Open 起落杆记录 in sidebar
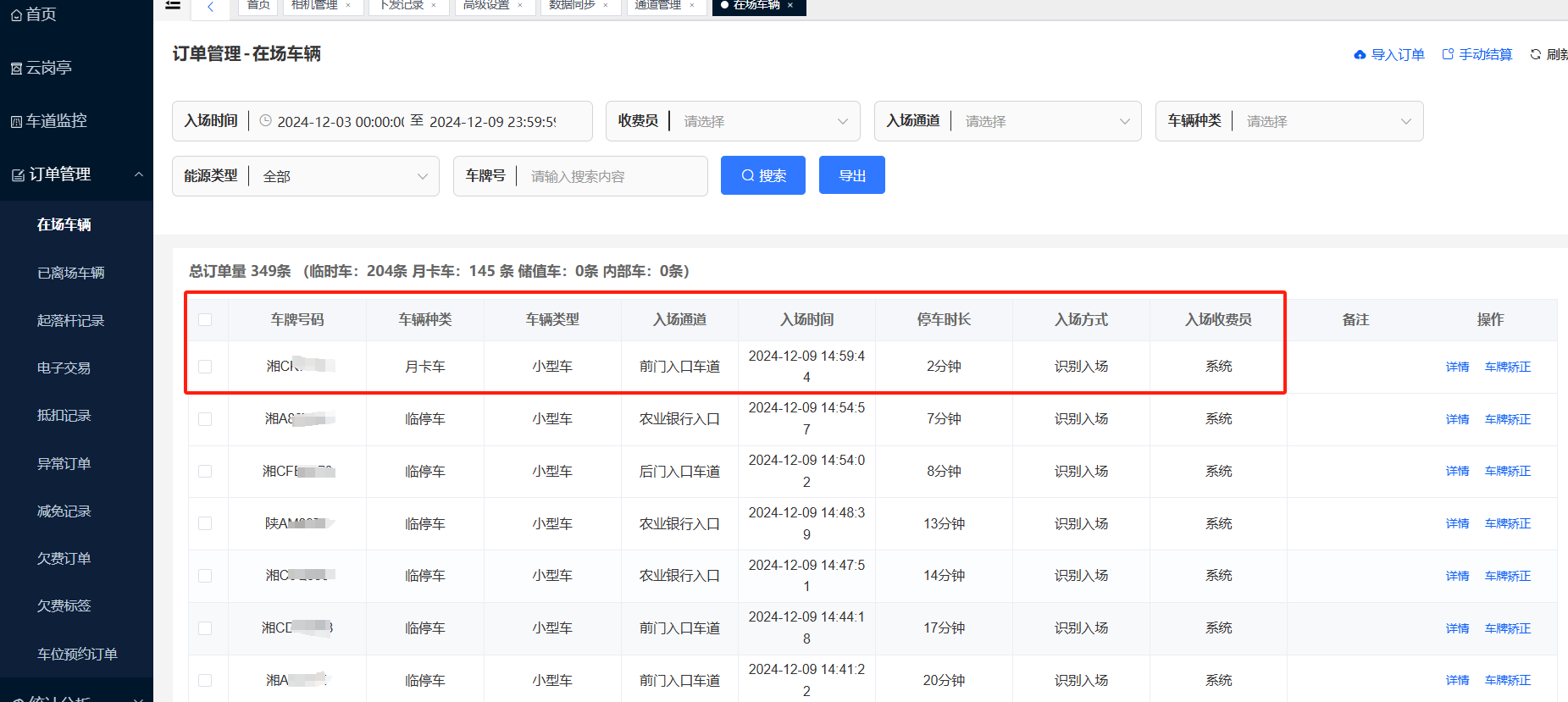 (71, 321)
